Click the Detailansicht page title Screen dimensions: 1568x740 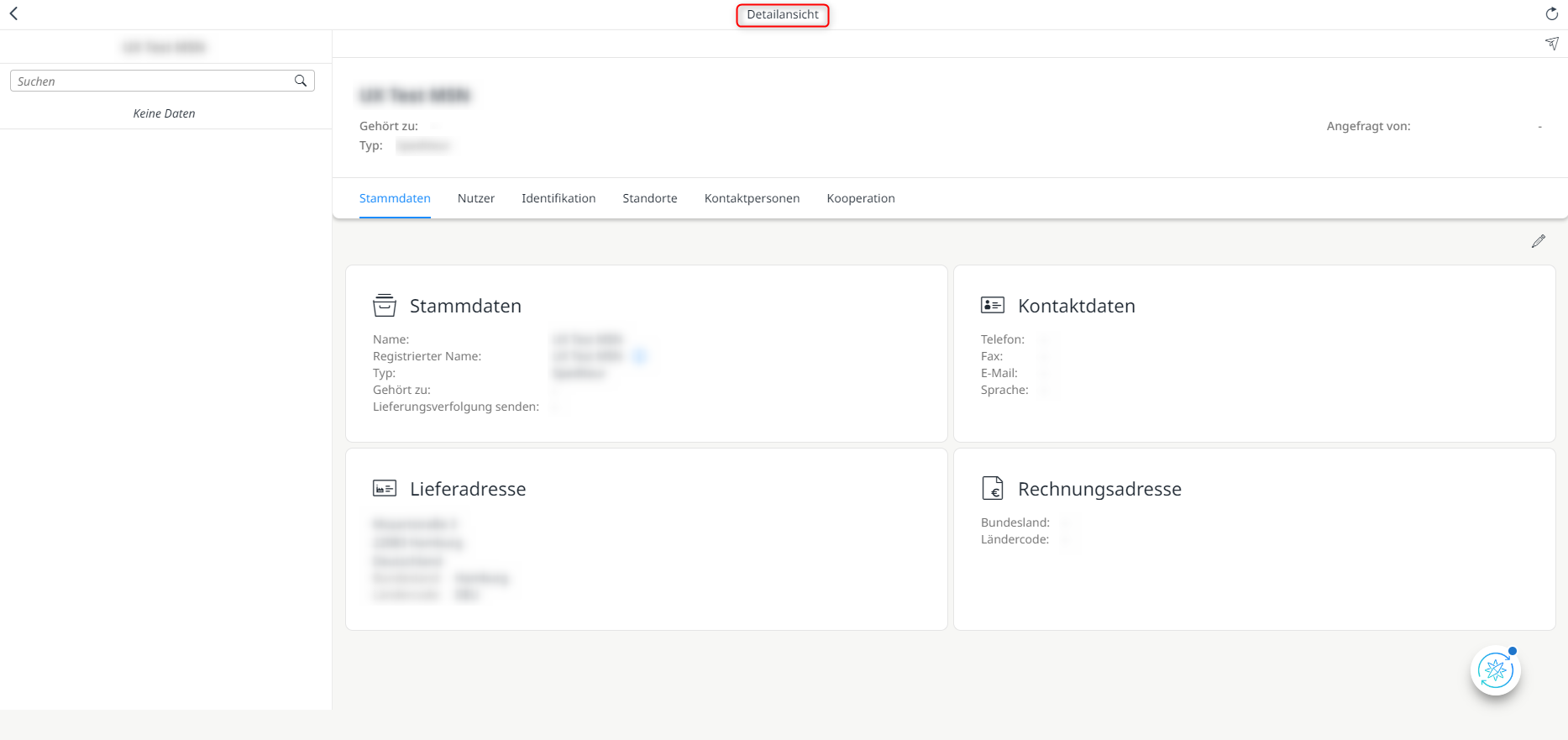[783, 14]
